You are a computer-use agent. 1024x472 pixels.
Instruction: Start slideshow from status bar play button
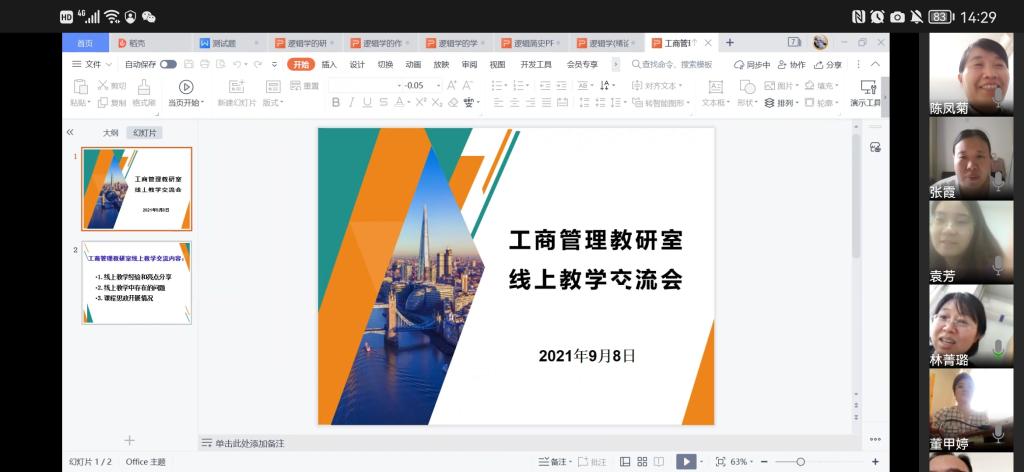pyautogui.click(x=685, y=462)
